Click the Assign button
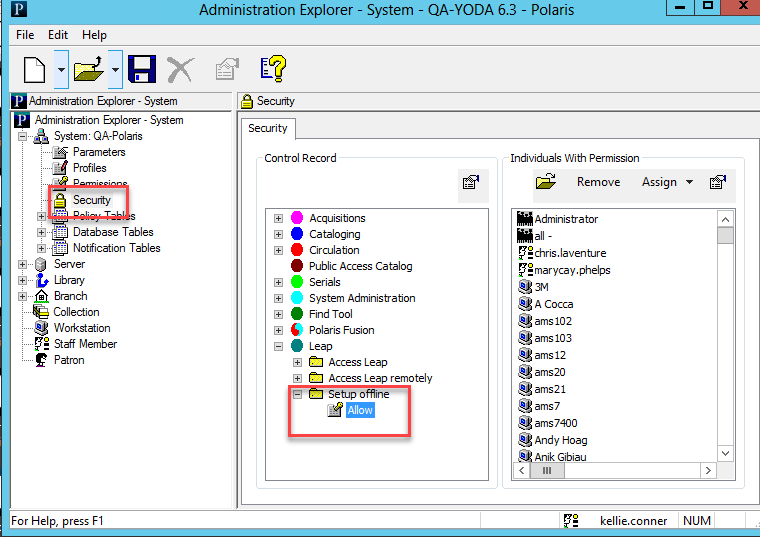Screen dimensions: 760x537 pyautogui.click(x=659, y=182)
